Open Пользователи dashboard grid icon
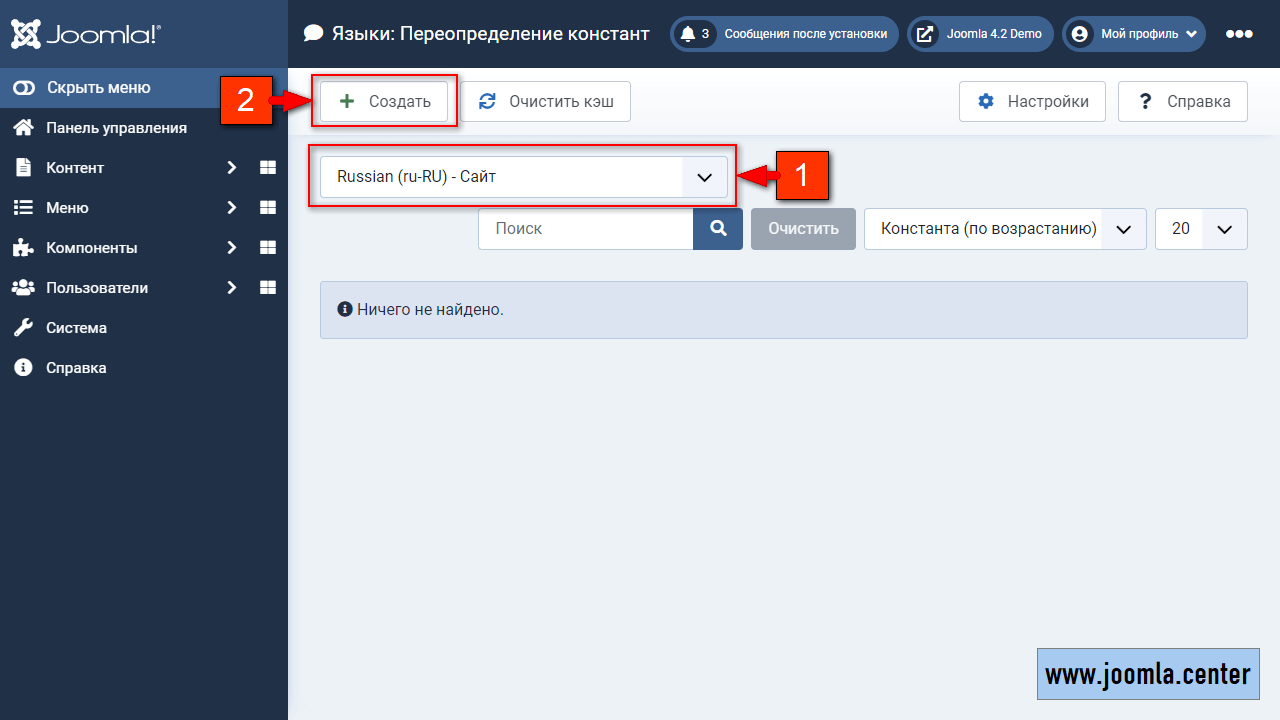Screen dimensions: 1280x720 click(x=268, y=288)
